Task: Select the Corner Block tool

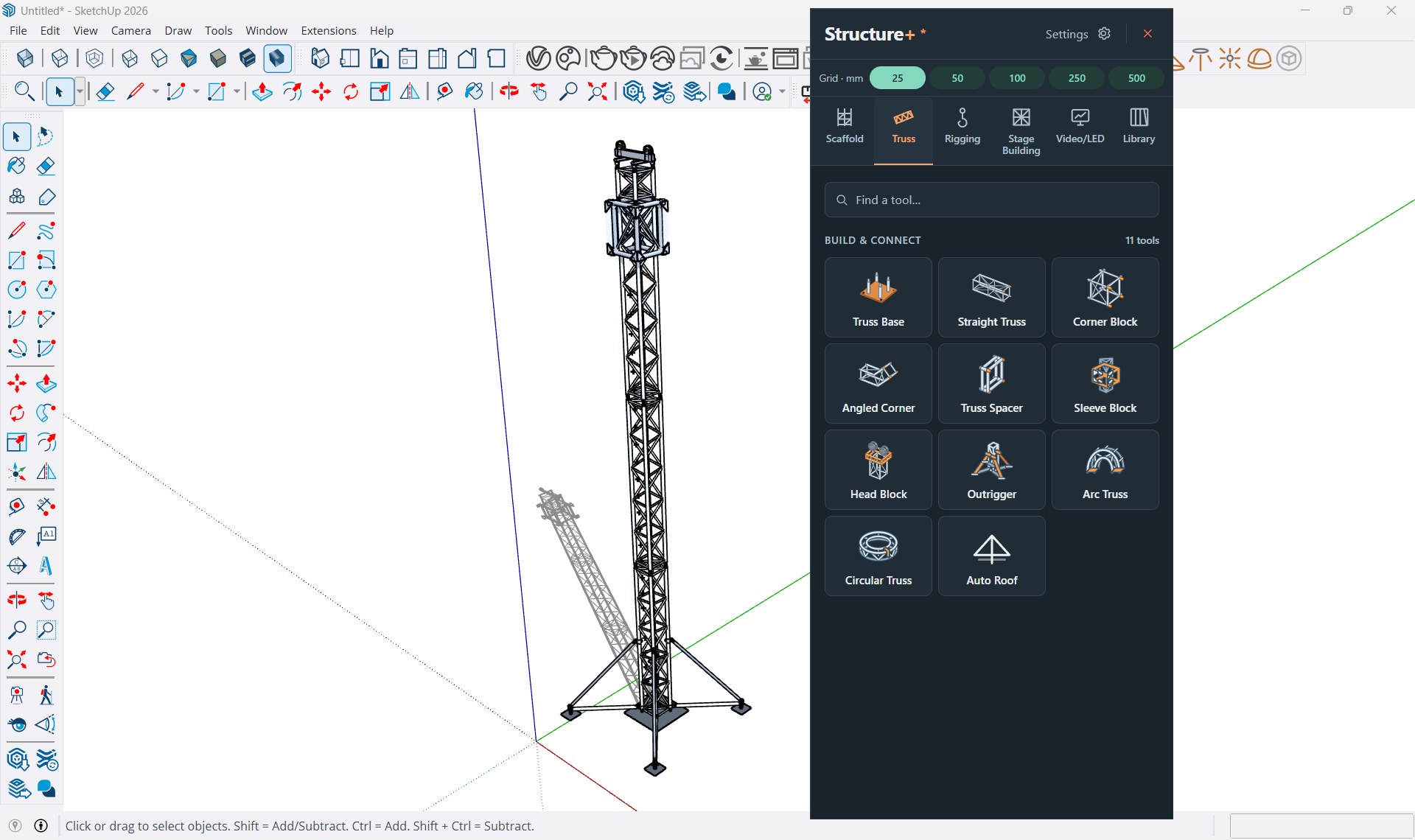Action: (x=1105, y=297)
